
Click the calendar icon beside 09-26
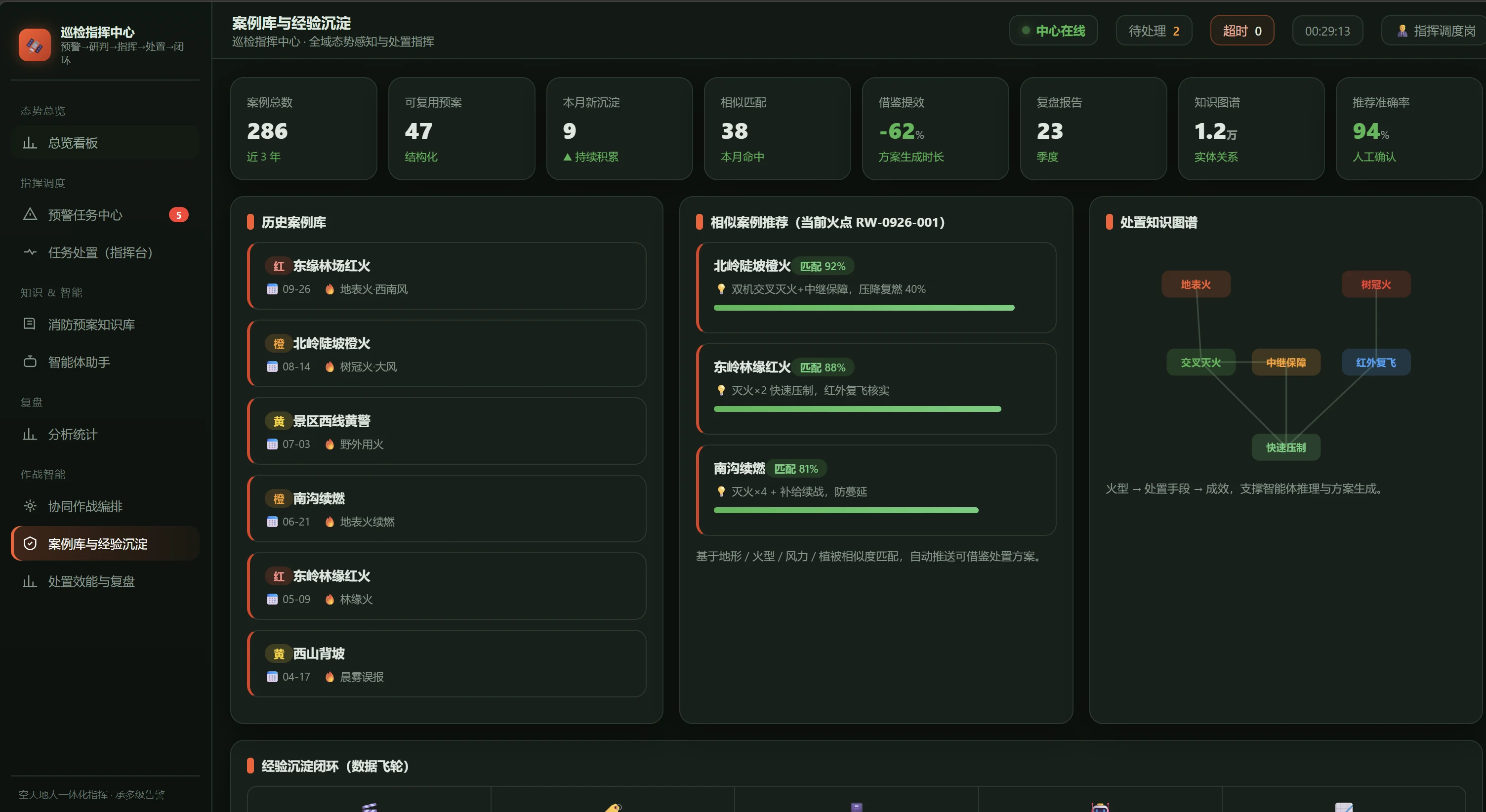pyautogui.click(x=272, y=289)
